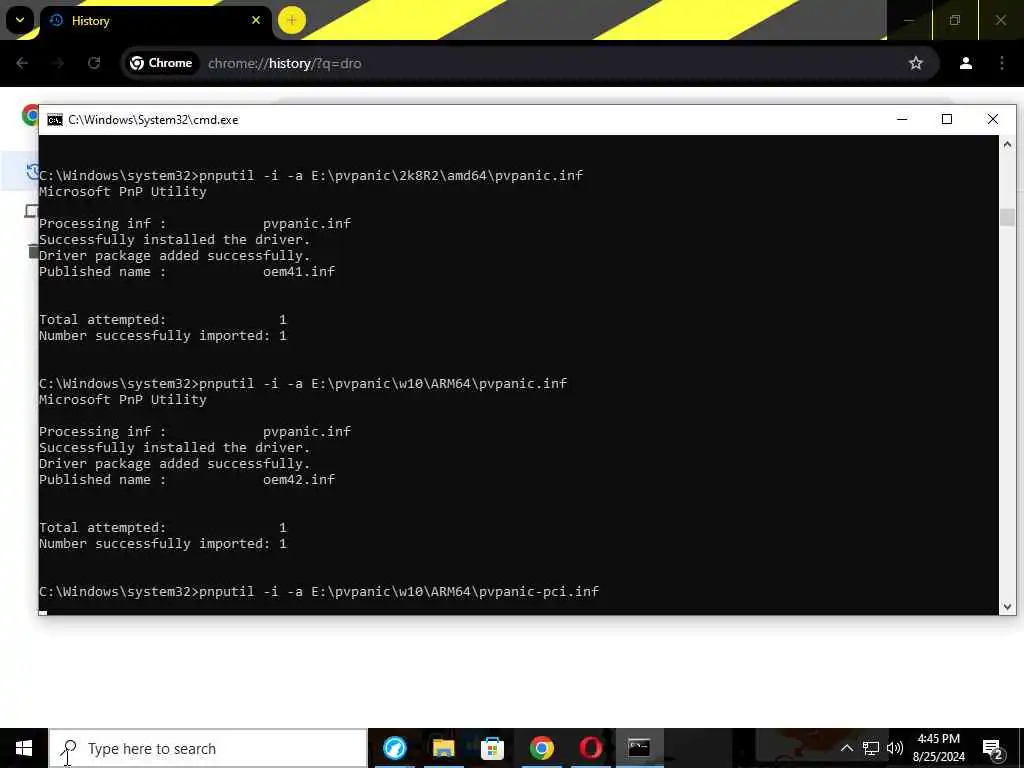
Task: Open the notification center icon
Action: [x=993, y=749]
